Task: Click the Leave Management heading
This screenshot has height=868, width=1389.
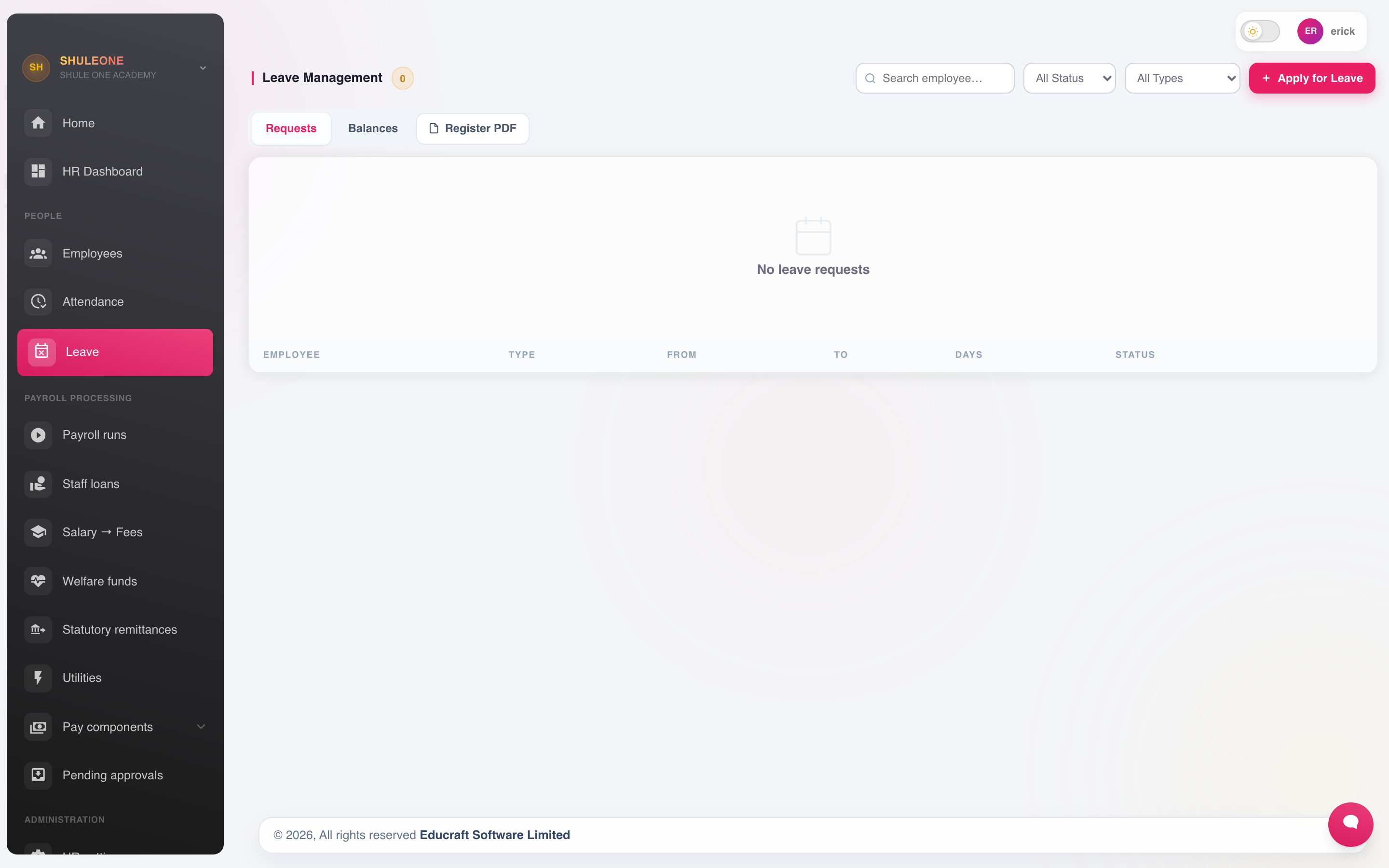Action: [322, 78]
